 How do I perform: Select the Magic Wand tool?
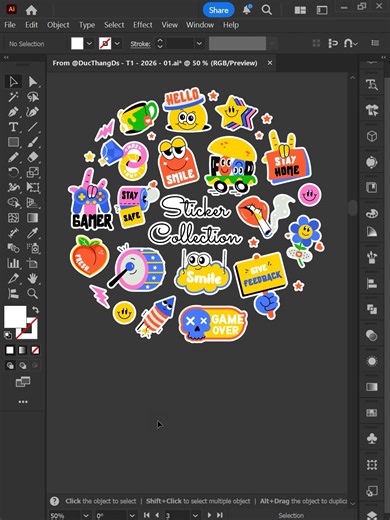pyautogui.click(x=13, y=97)
